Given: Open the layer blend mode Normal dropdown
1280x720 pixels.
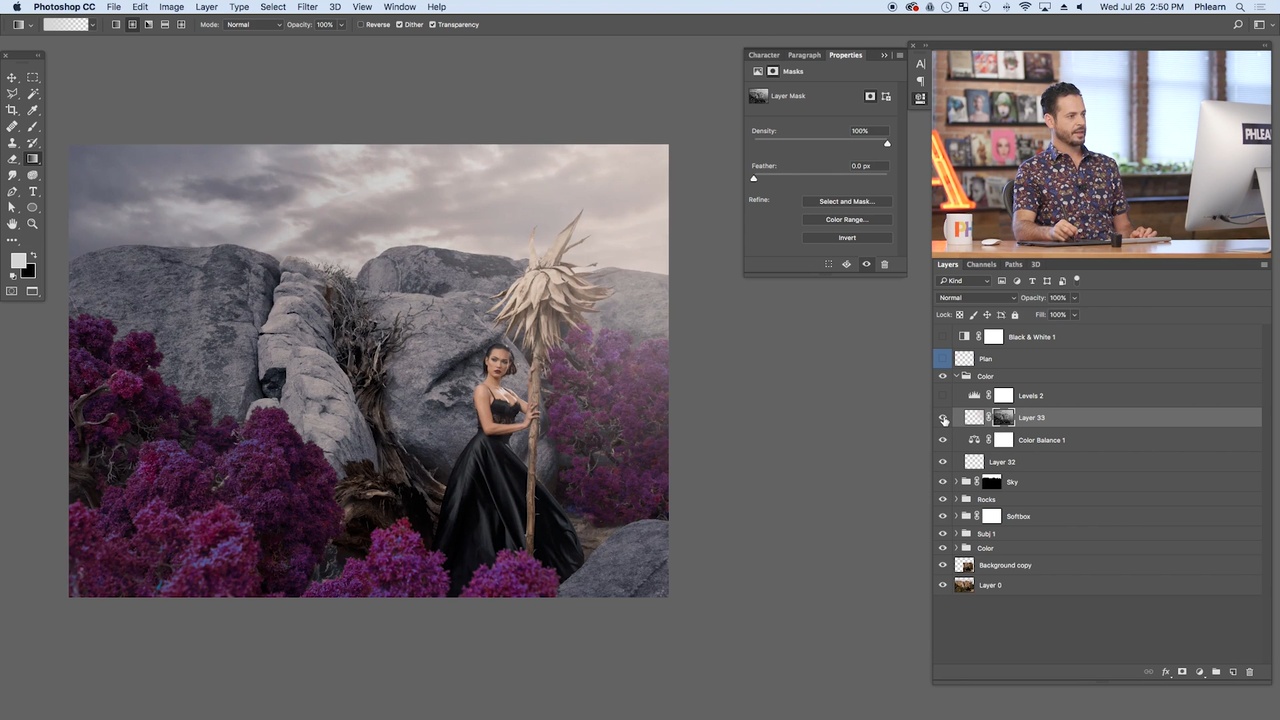Looking at the screenshot, I should tap(977, 298).
